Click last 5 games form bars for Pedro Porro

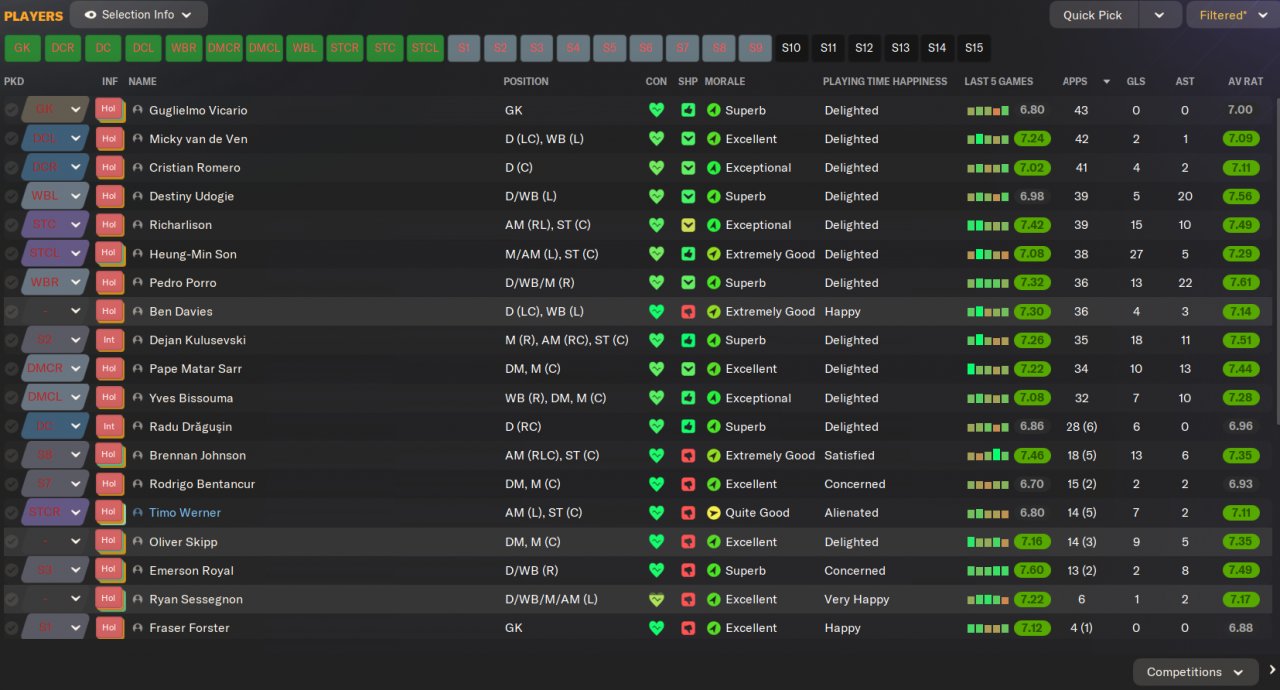[x=988, y=283]
